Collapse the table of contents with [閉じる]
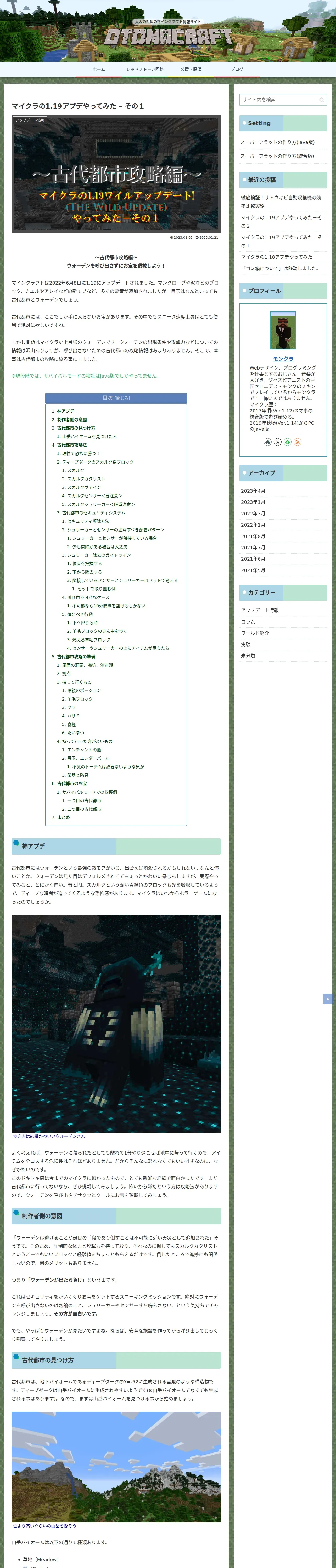 point(122,398)
